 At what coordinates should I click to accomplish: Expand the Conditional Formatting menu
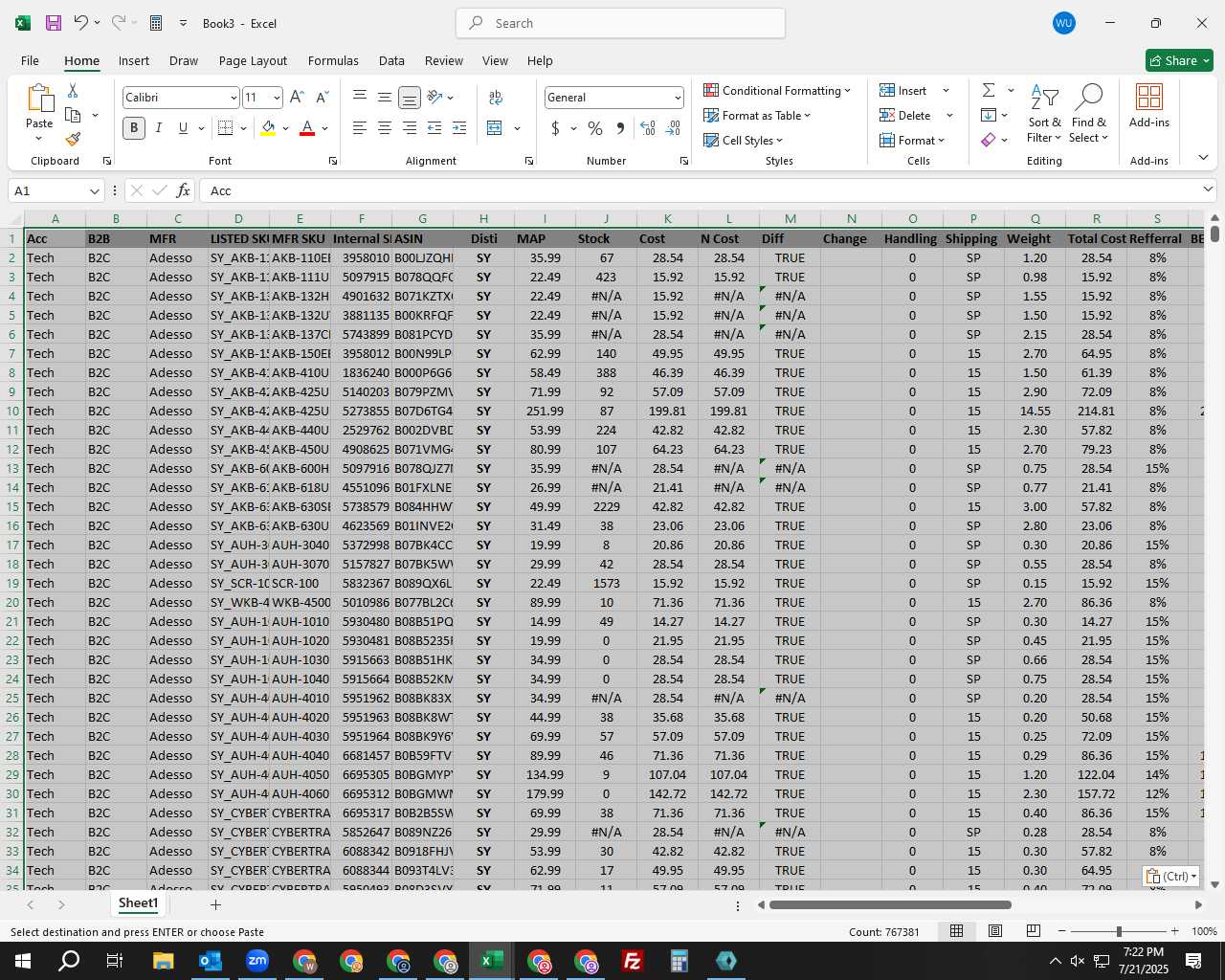coord(777,90)
